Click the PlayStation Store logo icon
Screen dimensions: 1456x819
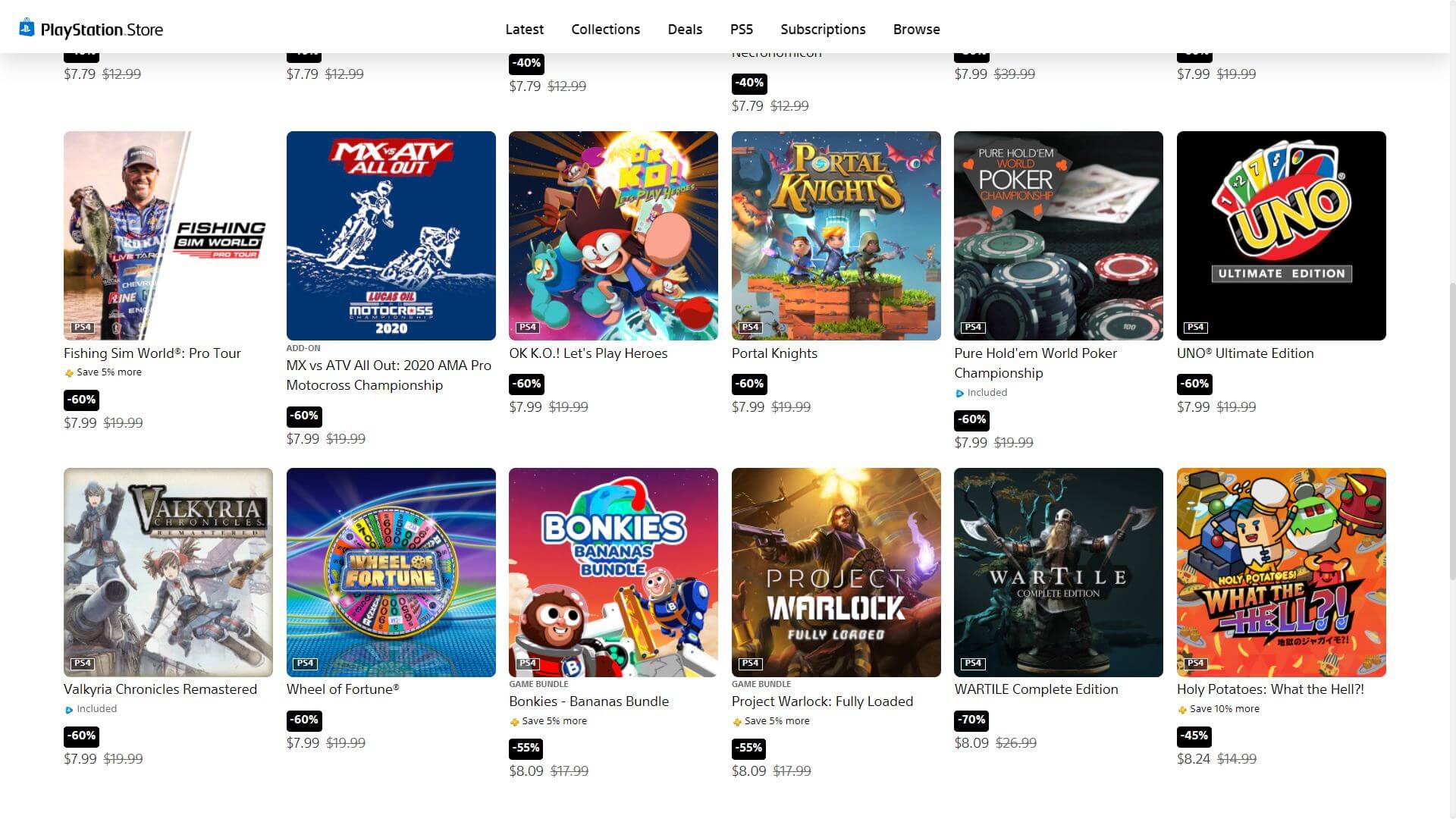(x=27, y=28)
